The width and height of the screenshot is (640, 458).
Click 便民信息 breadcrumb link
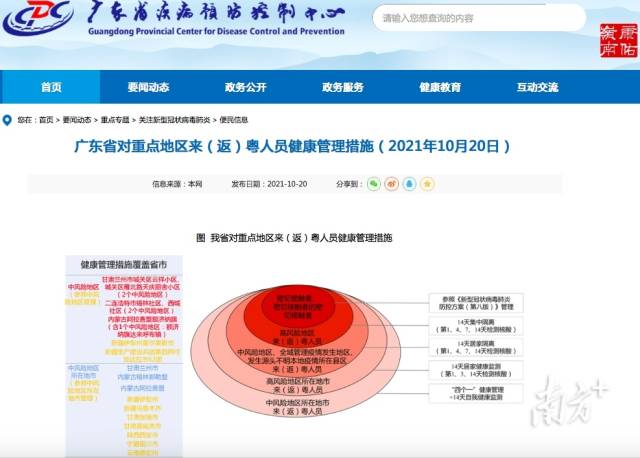234,120
